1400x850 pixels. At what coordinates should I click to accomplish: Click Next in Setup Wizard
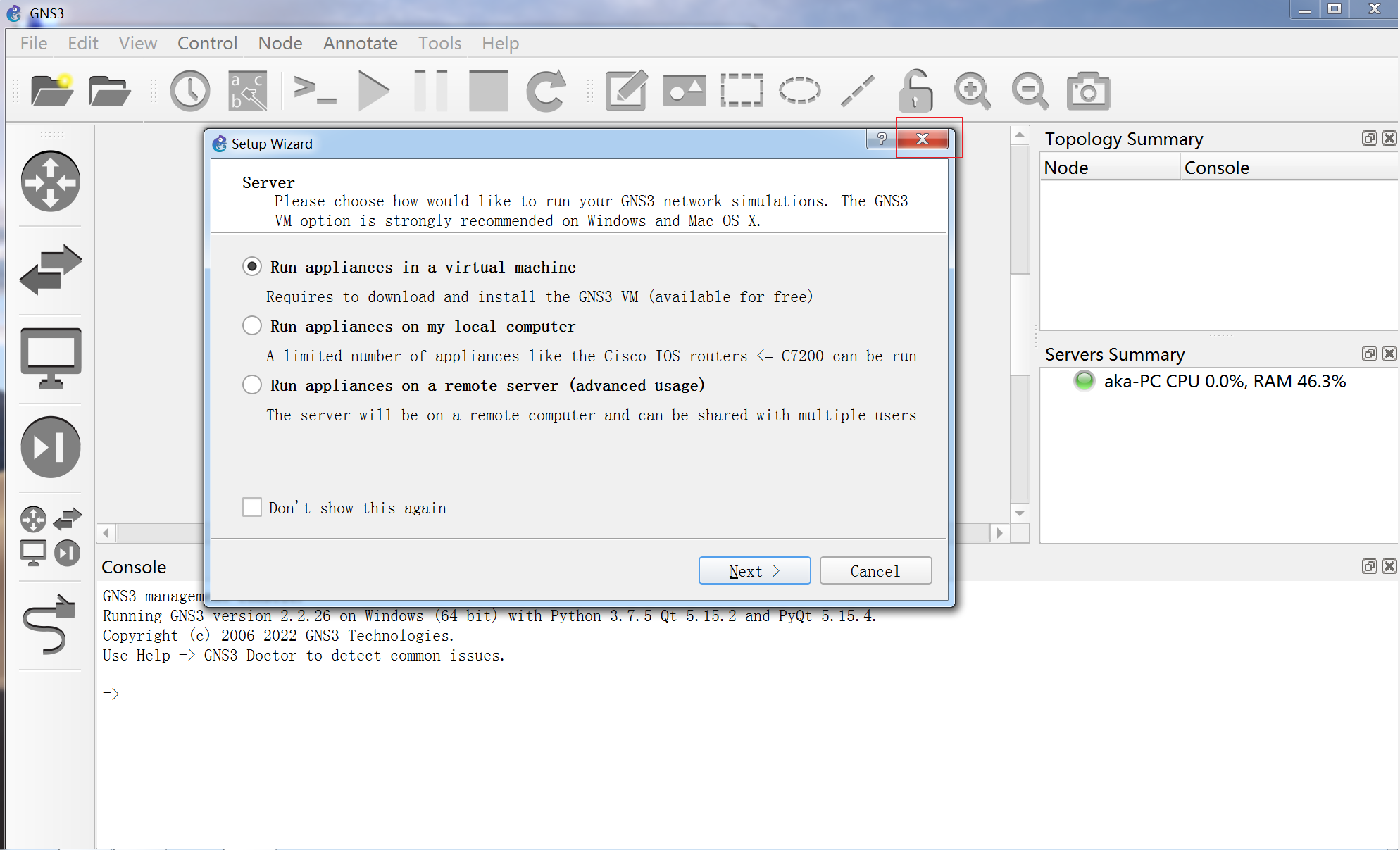(x=754, y=570)
